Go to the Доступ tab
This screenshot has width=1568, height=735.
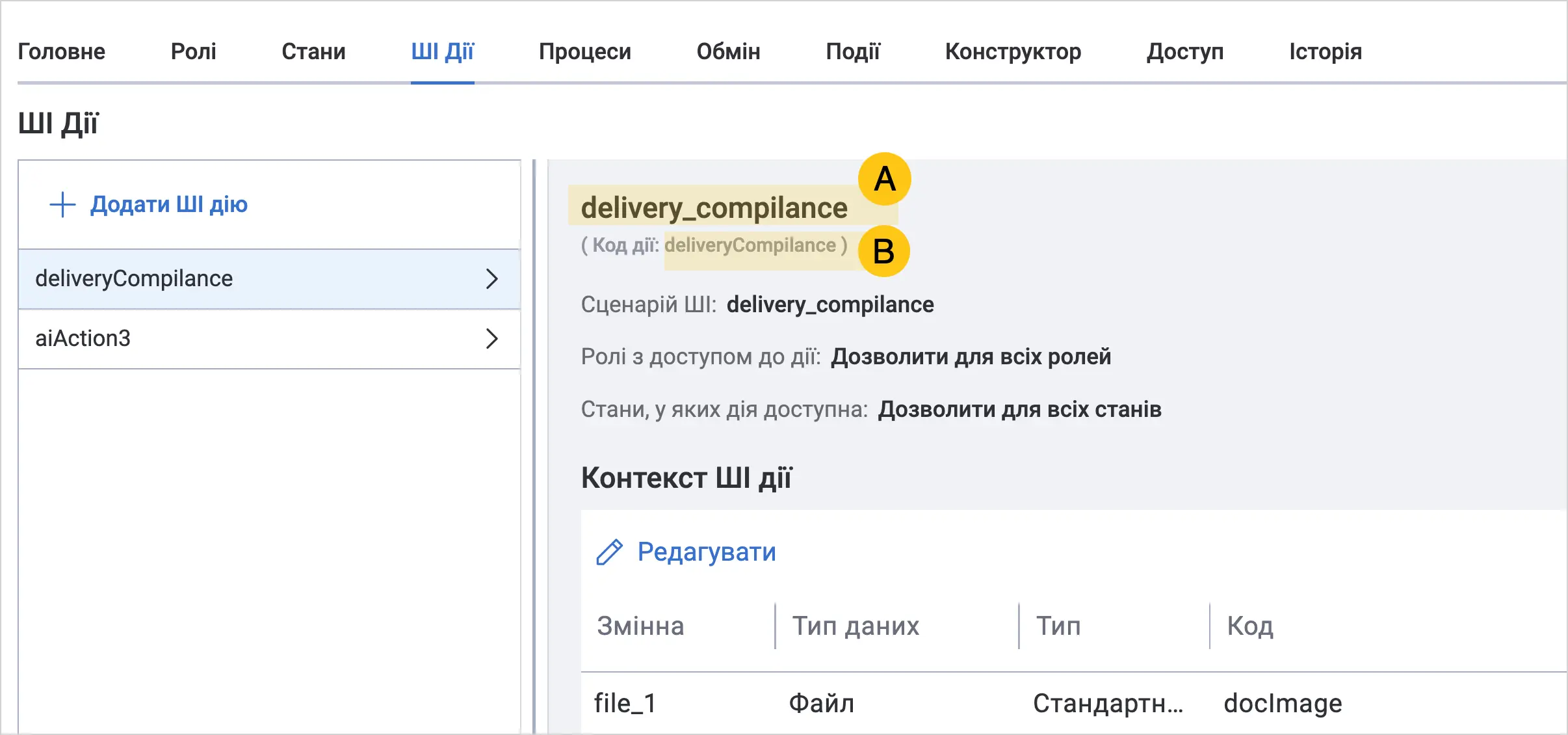pos(1185,51)
